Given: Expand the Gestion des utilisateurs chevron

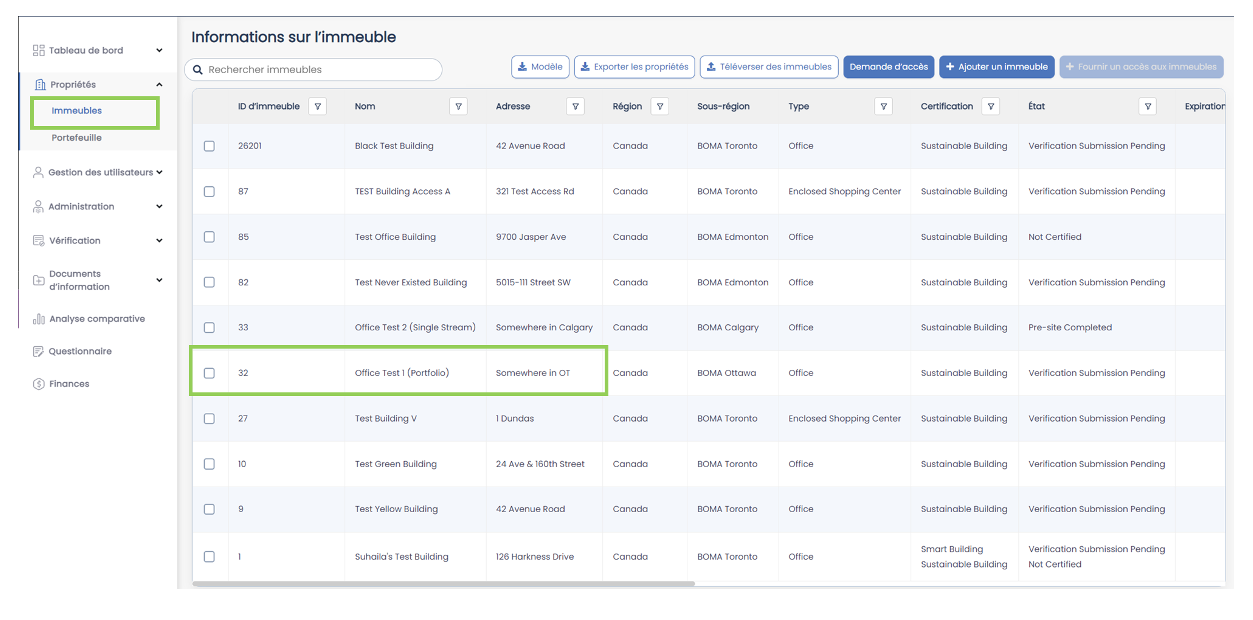Looking at the screenshot, I should [x=159, y=172].
